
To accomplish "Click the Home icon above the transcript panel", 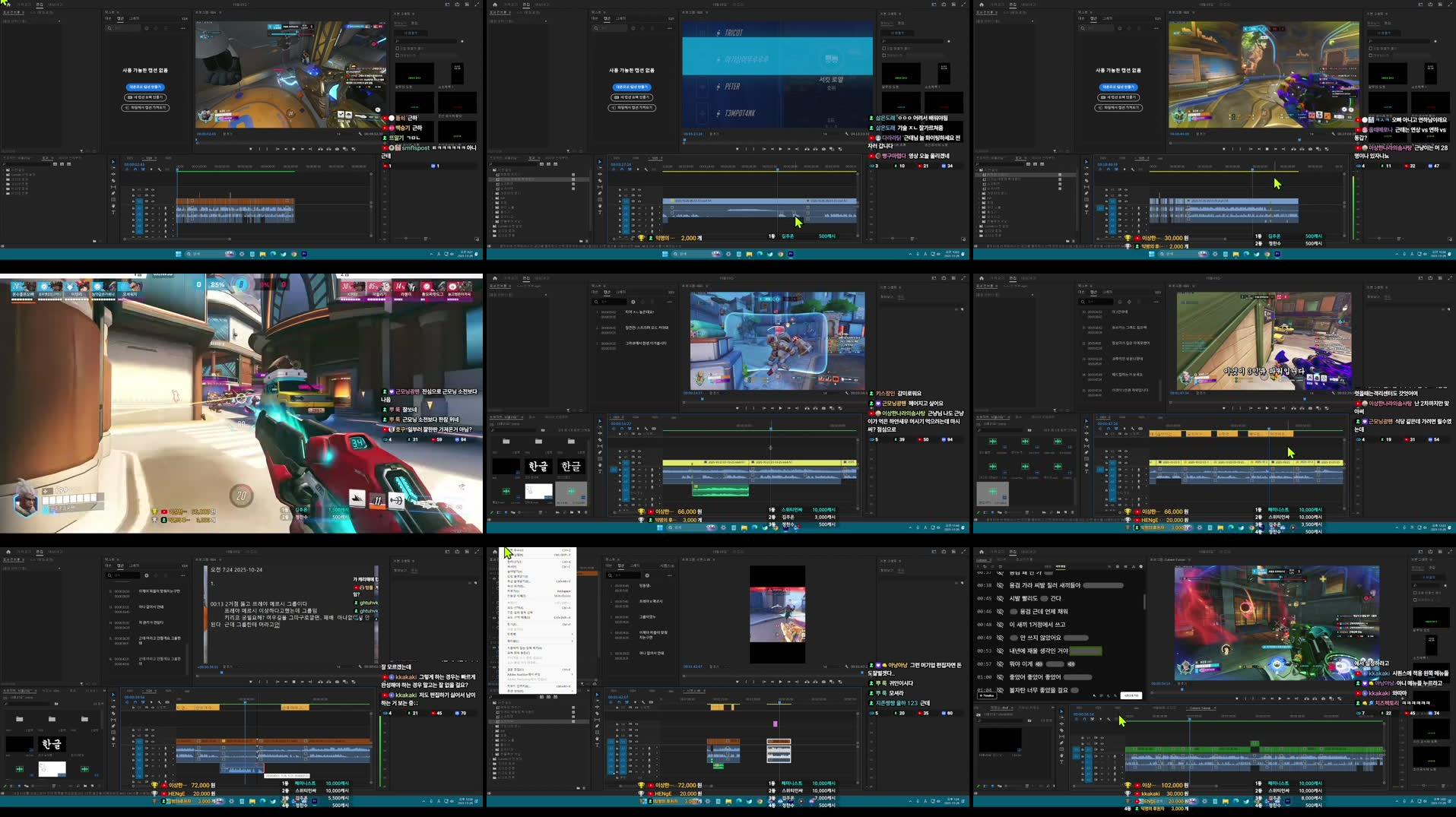I will click(x=981, y=552).
